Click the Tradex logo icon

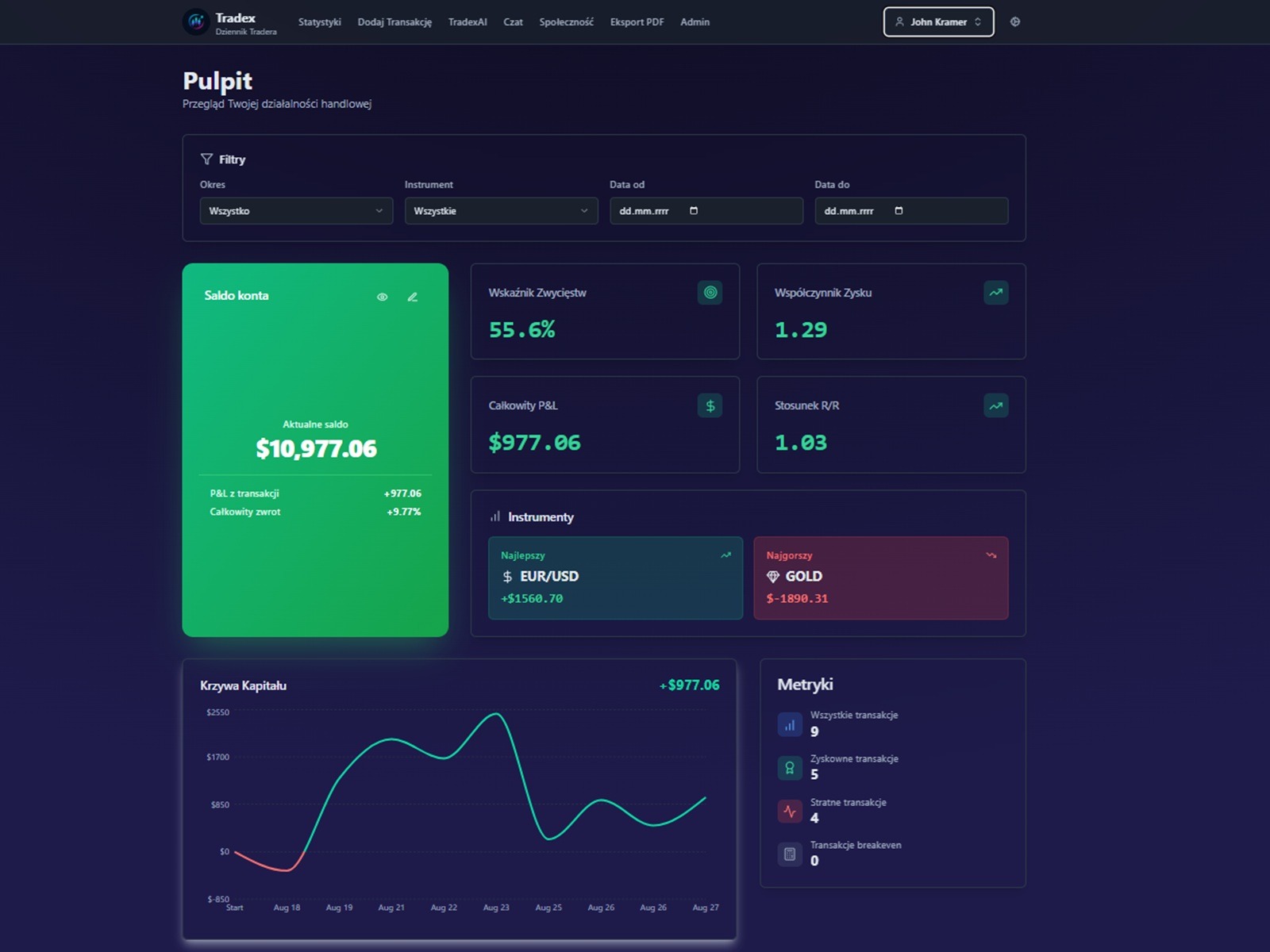click(196, 22)
